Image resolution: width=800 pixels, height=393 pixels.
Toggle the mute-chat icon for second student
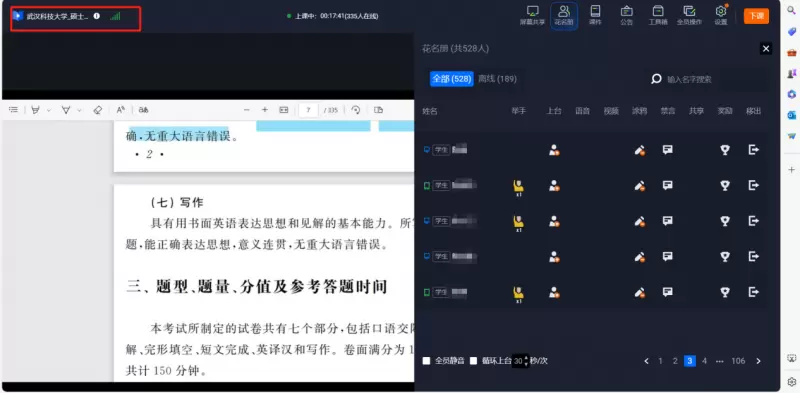667,185
